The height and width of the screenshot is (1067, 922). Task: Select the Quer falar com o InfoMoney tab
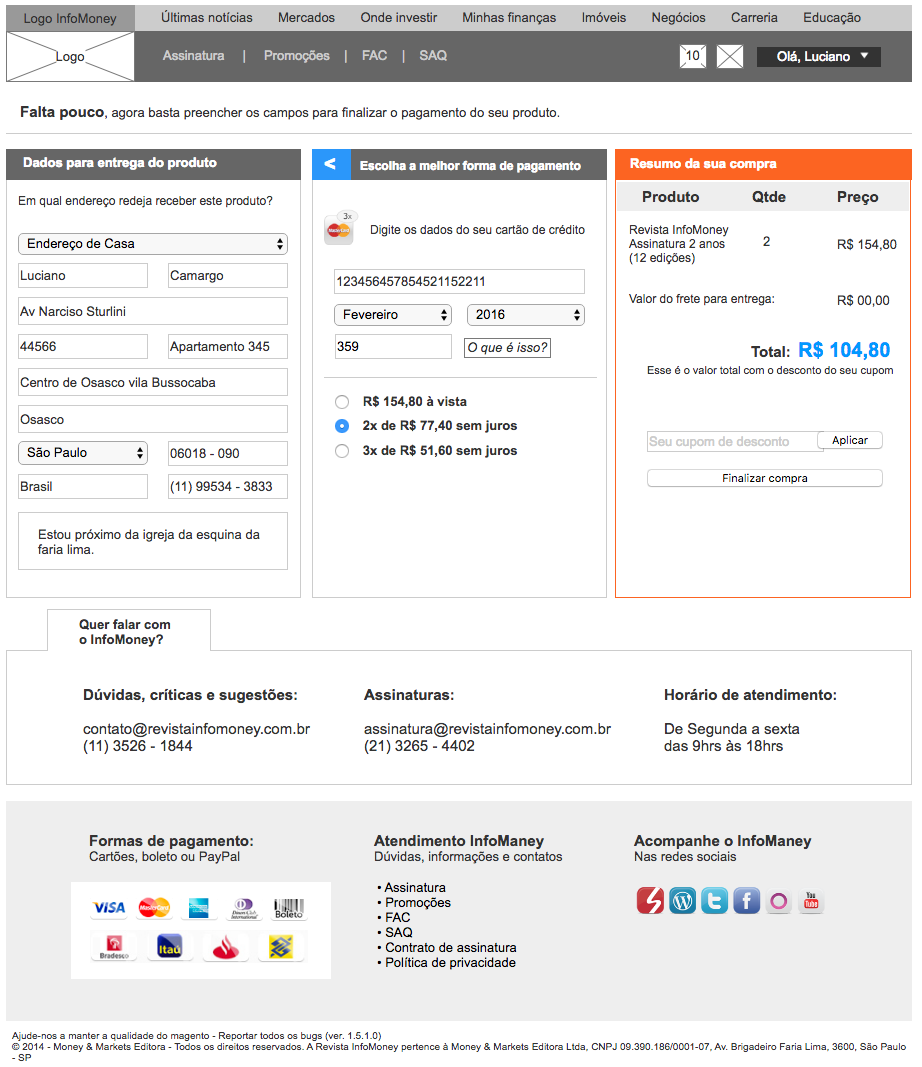tap(129, 630)
